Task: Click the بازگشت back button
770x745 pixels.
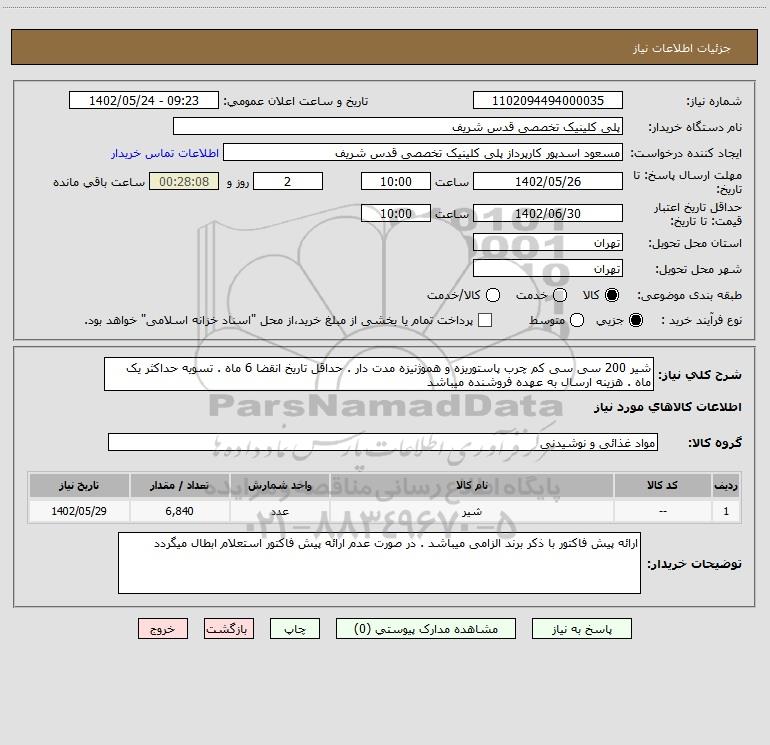Action: 229,629
